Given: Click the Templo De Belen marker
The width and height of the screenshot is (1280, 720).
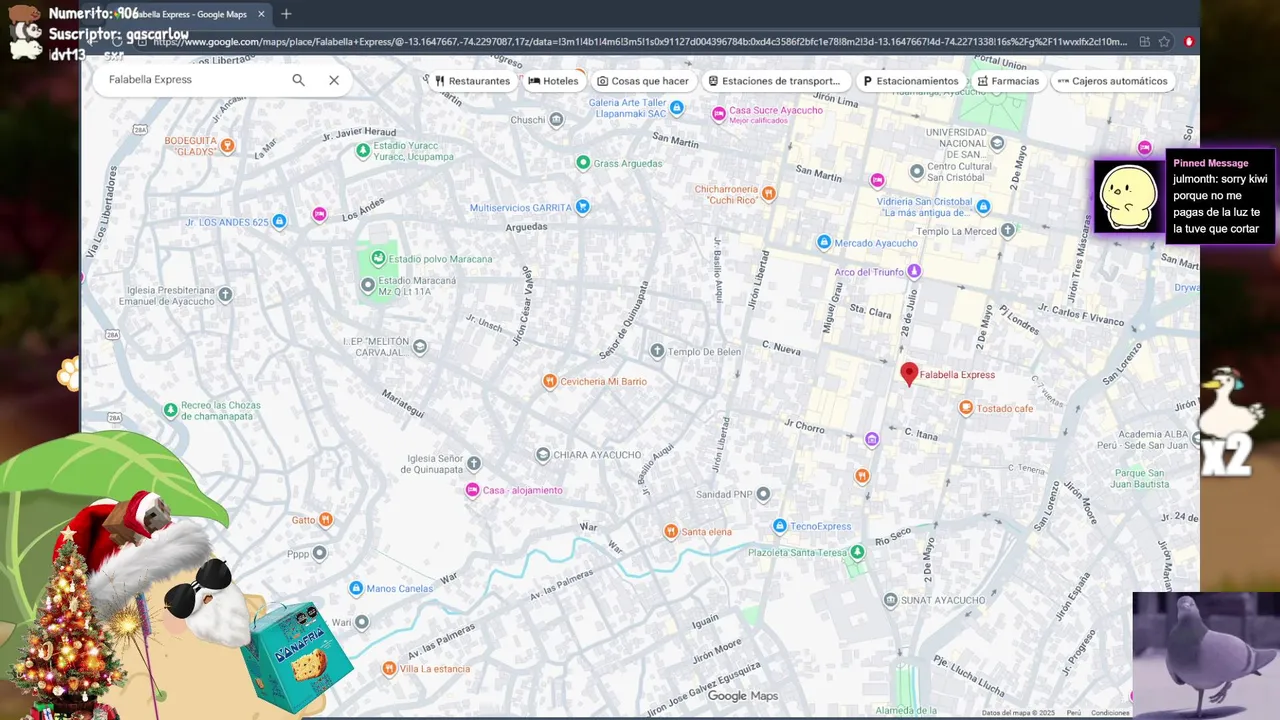Looking at the screenshot, I should (657, 351).
